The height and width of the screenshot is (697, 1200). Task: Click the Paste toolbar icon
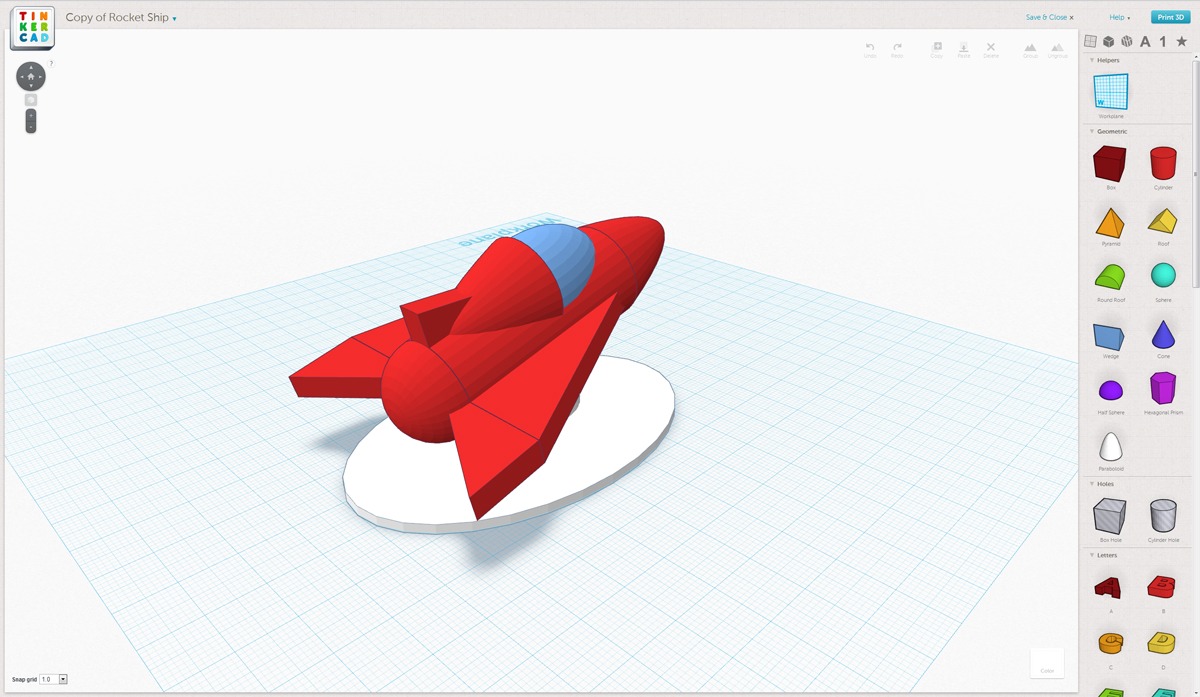(964, 49)
